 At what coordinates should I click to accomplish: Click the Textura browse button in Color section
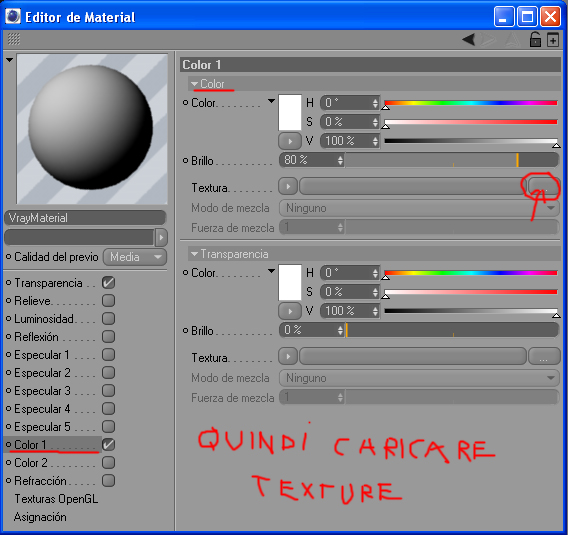coord(544,187)
